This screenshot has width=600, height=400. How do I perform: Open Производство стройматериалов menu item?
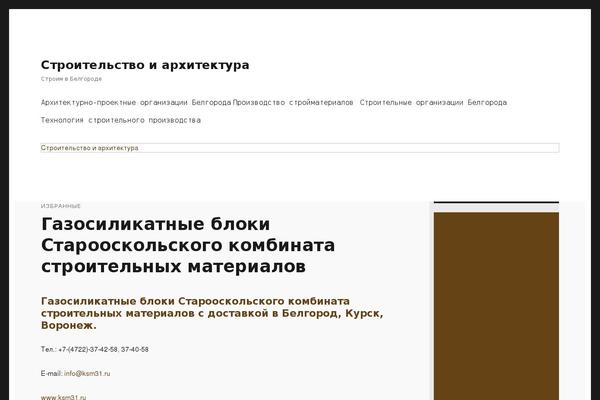pyautogui.click(x=293, y=103)
